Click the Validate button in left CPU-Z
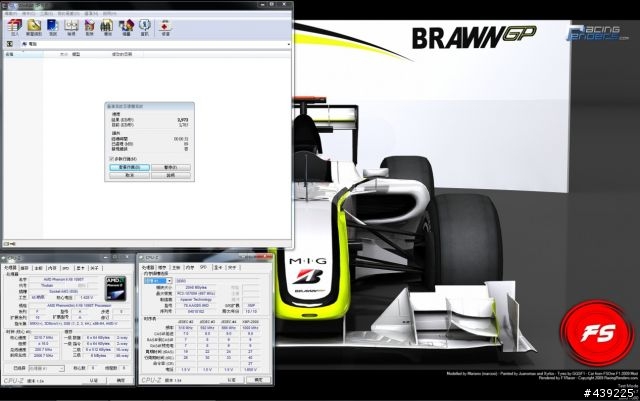 (94, 381)
